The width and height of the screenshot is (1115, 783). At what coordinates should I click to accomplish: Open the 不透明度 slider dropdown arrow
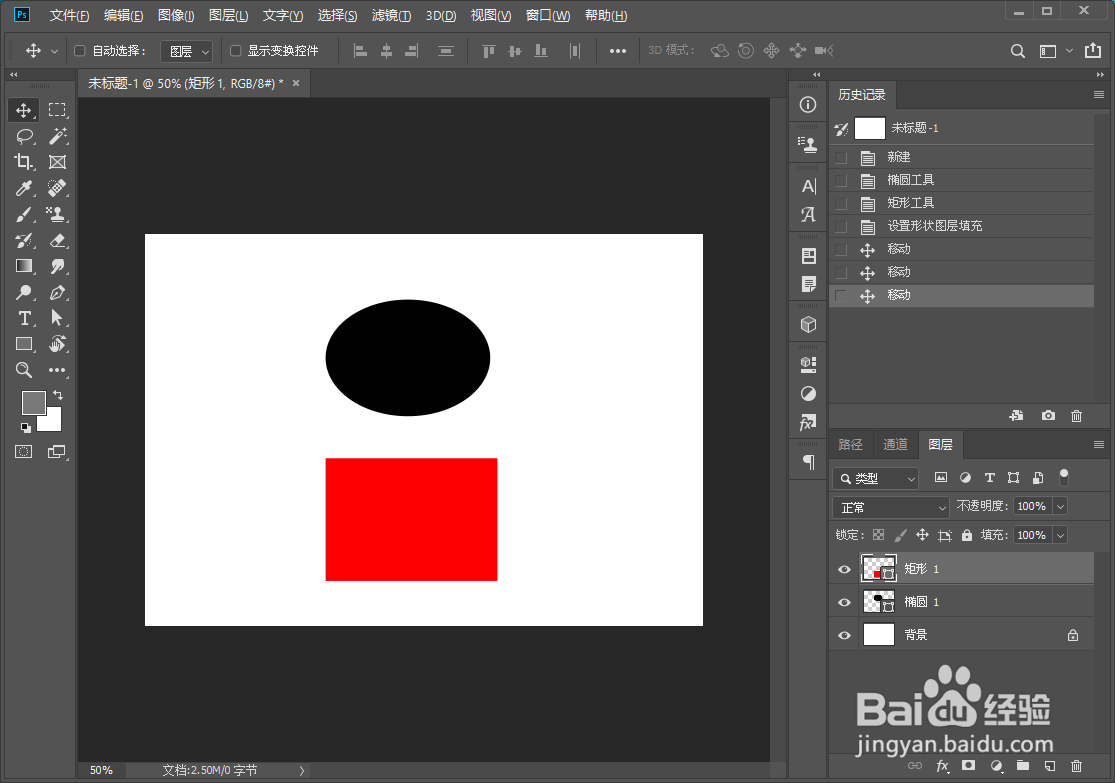(x=1060, y=506)
